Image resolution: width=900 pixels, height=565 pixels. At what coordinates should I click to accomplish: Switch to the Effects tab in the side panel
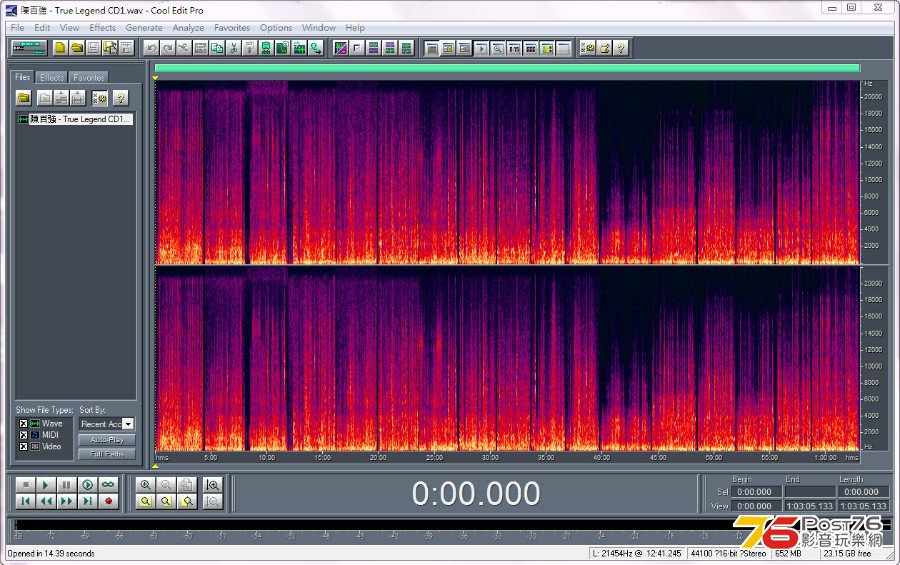tap(52, 78)
